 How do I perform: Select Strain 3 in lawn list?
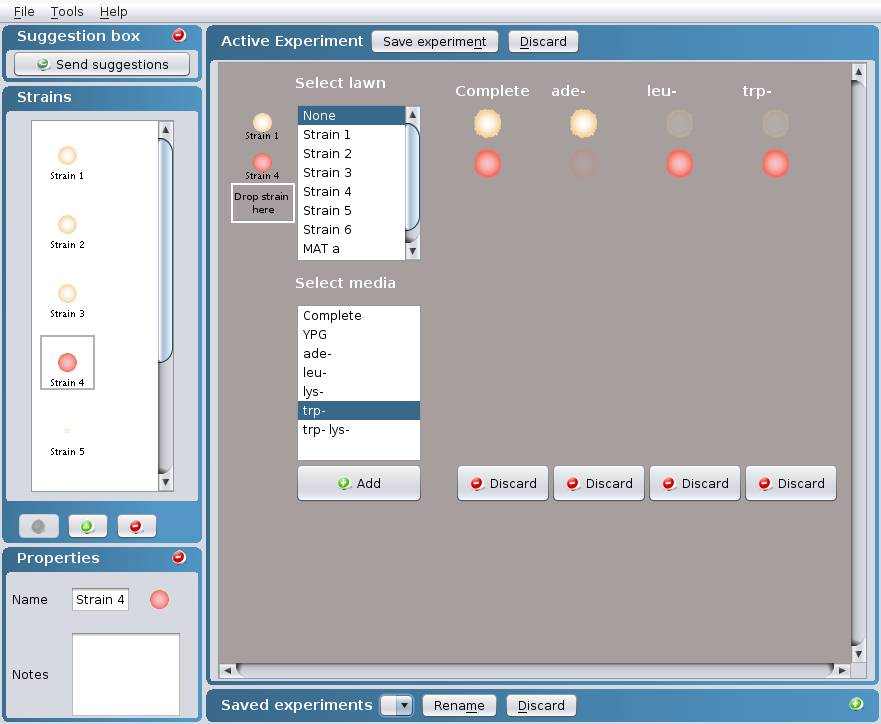(x=351, y=172)
